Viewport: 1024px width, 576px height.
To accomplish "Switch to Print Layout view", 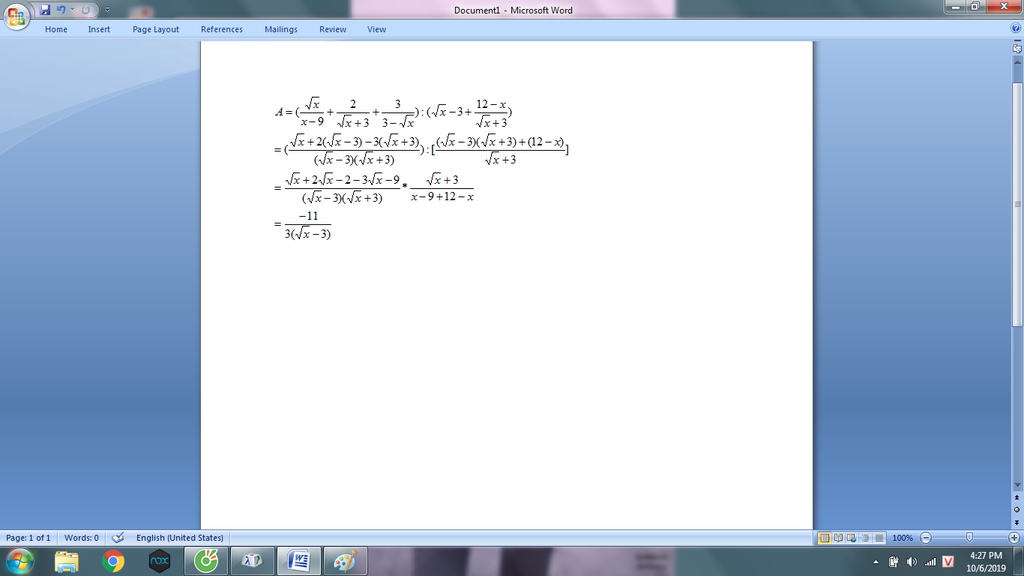I will click(824, 538).
